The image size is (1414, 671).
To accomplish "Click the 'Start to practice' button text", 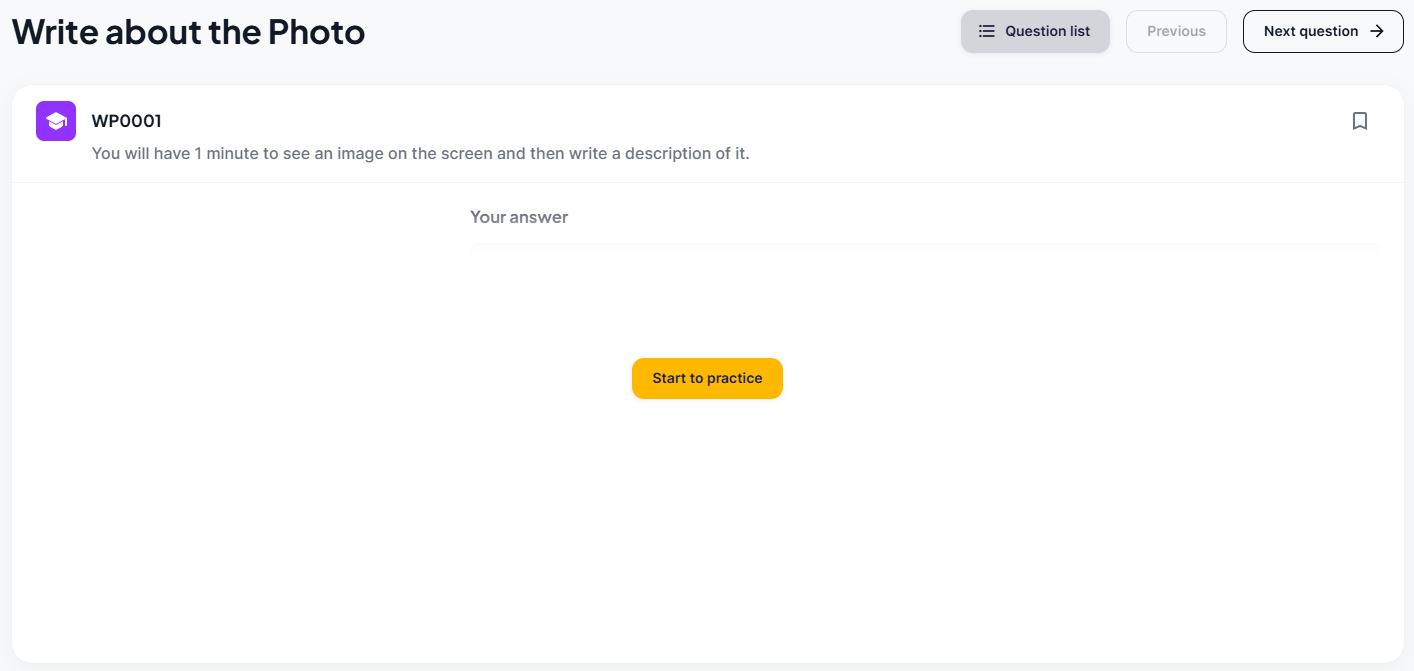I will (707, 378).
